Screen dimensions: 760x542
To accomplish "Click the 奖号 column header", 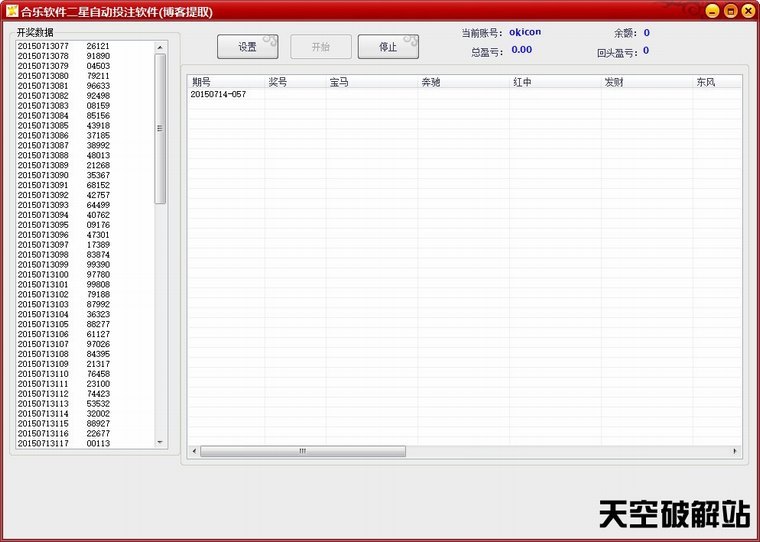I will pos(294,82).
